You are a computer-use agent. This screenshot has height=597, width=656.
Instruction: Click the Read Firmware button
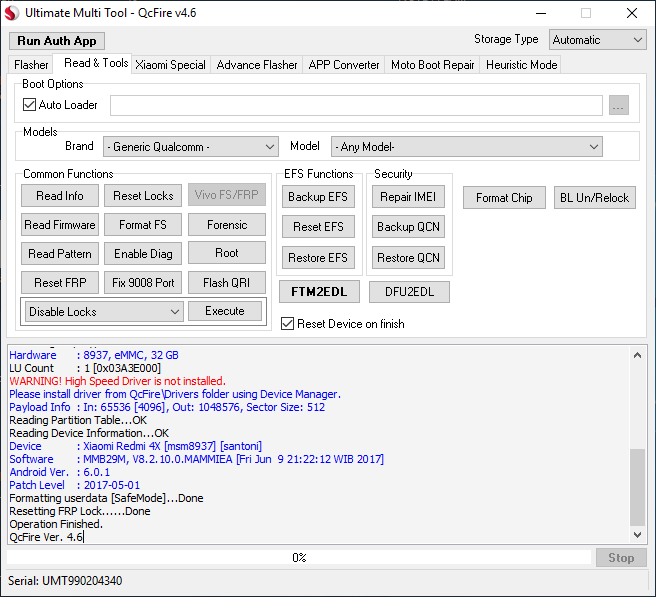click(x=60, y=225)
